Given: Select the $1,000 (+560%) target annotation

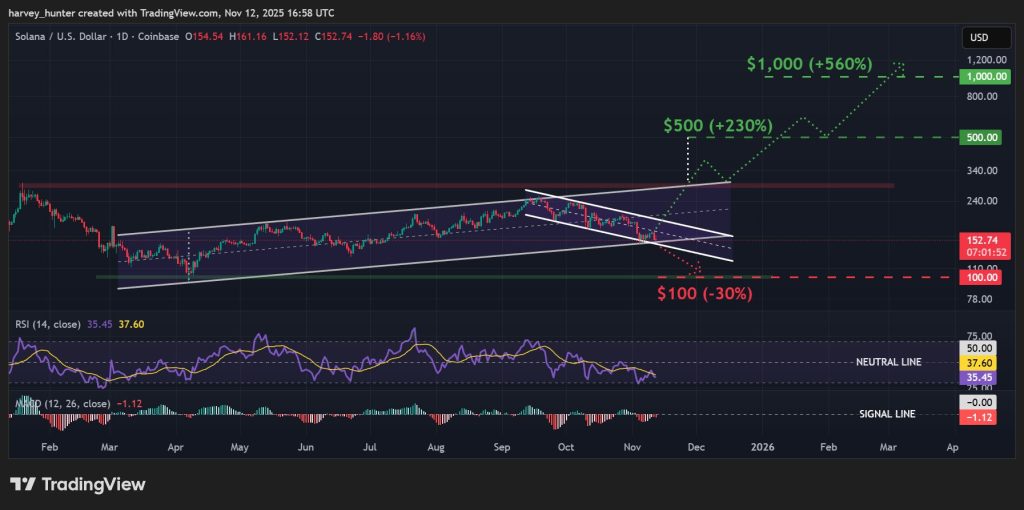Looking at the screenshot, I should (809, 63).
